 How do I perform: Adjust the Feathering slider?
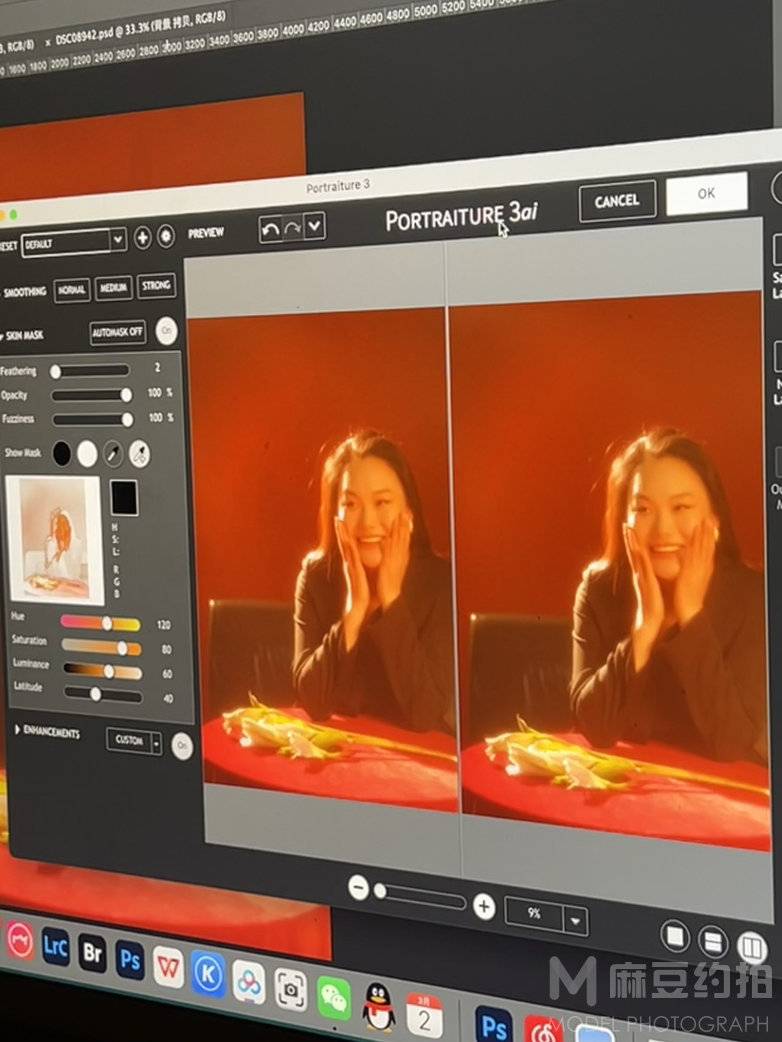[x=90, y=370]
